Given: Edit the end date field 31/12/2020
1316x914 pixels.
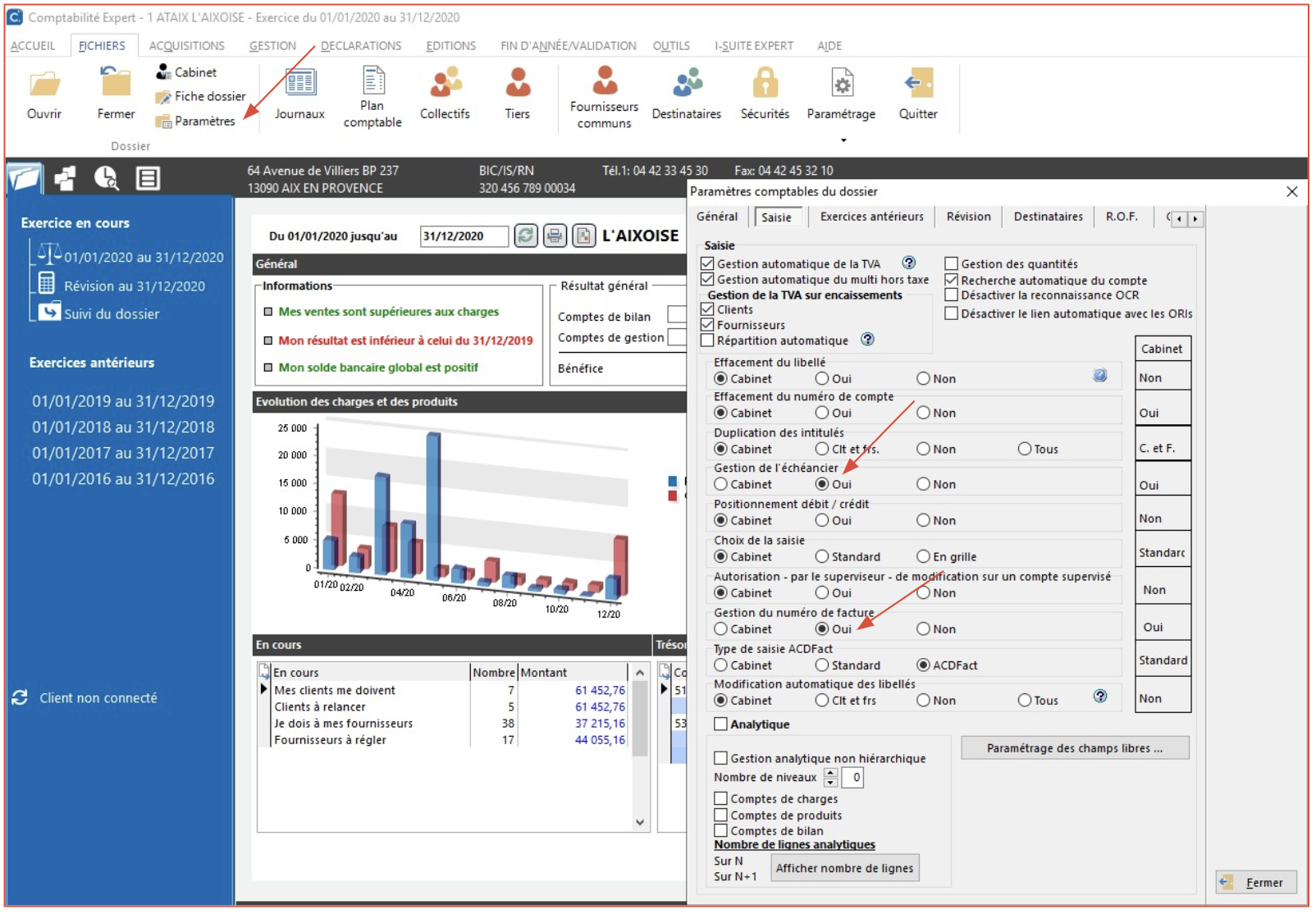Looking at the screenshot, I should tap(464, 236).
